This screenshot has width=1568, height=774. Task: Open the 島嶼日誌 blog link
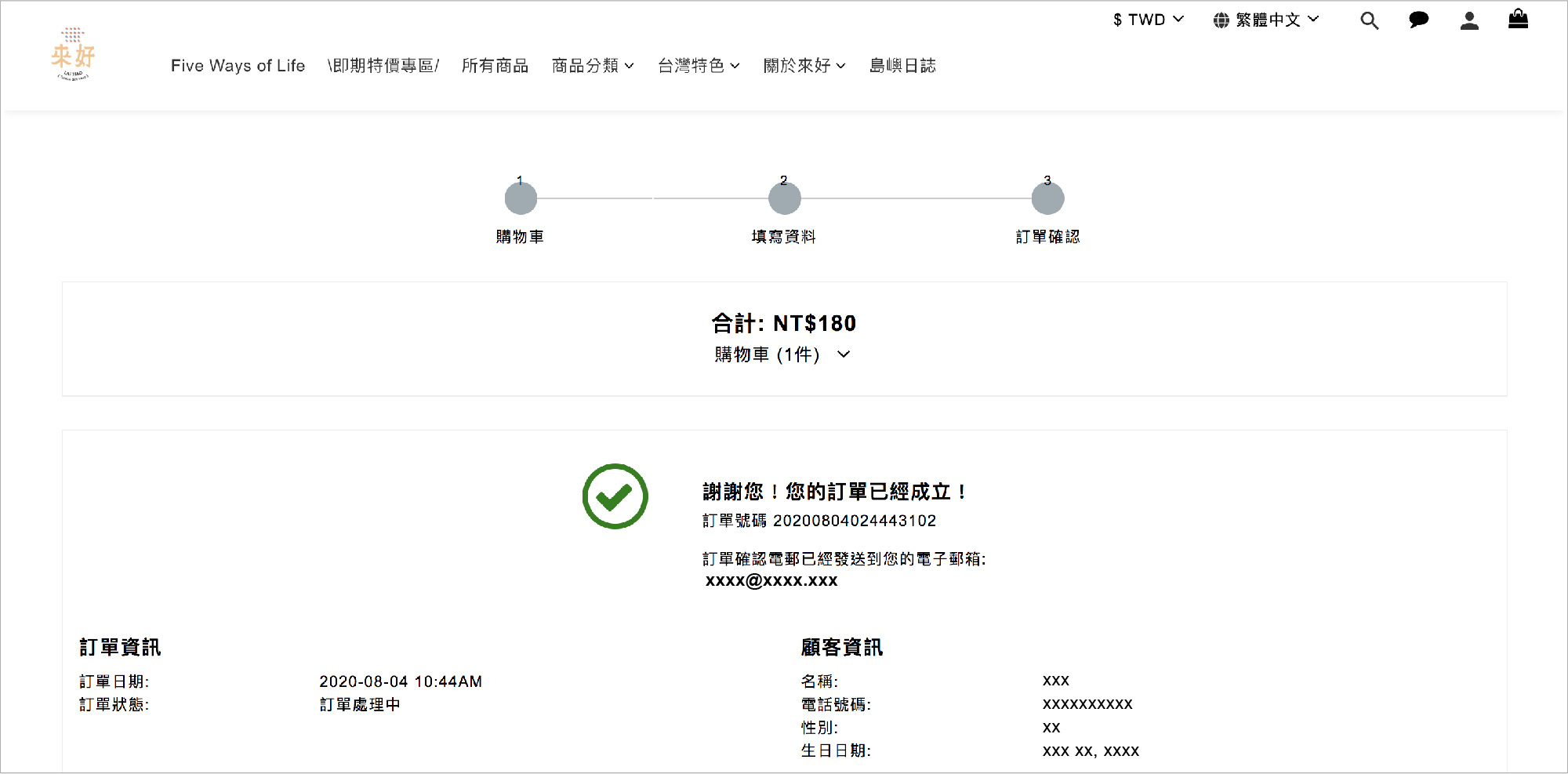pyautogui.click(x=902, y=66)
